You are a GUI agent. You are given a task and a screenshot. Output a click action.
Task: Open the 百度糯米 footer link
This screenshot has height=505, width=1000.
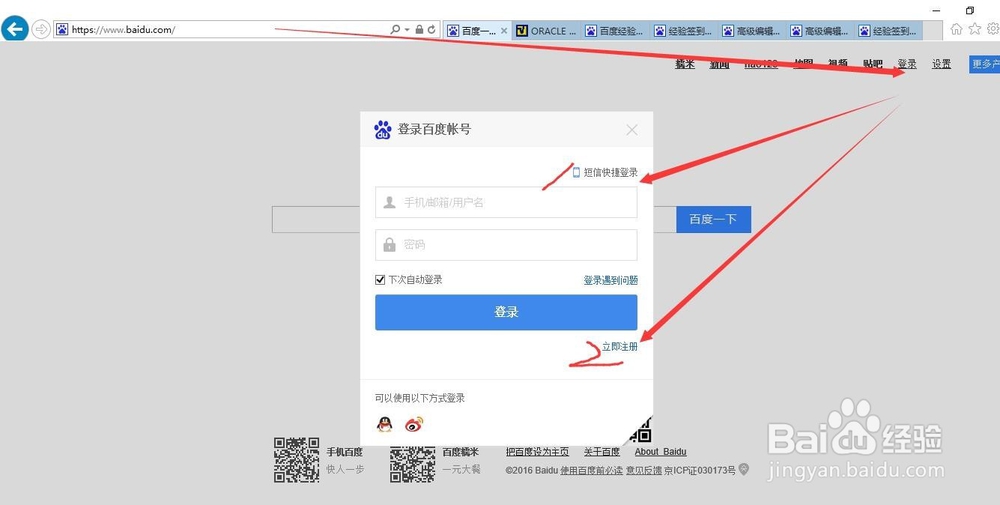tap(460, 452)
